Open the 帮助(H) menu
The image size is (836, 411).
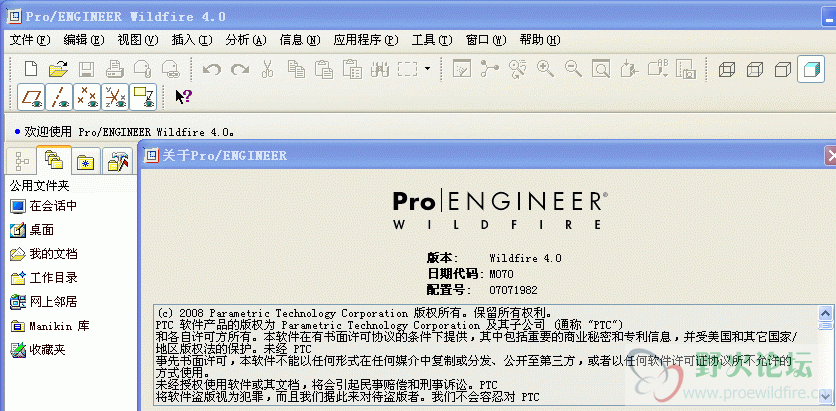tap(540, 40)
